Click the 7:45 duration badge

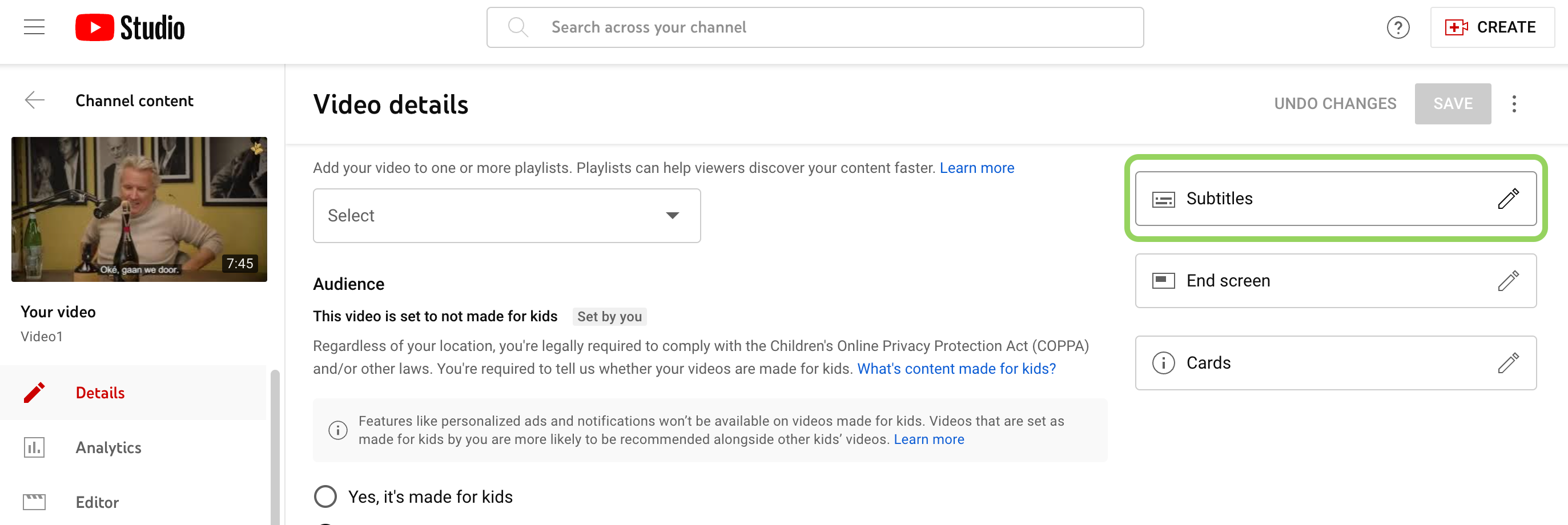coord(240,264)
